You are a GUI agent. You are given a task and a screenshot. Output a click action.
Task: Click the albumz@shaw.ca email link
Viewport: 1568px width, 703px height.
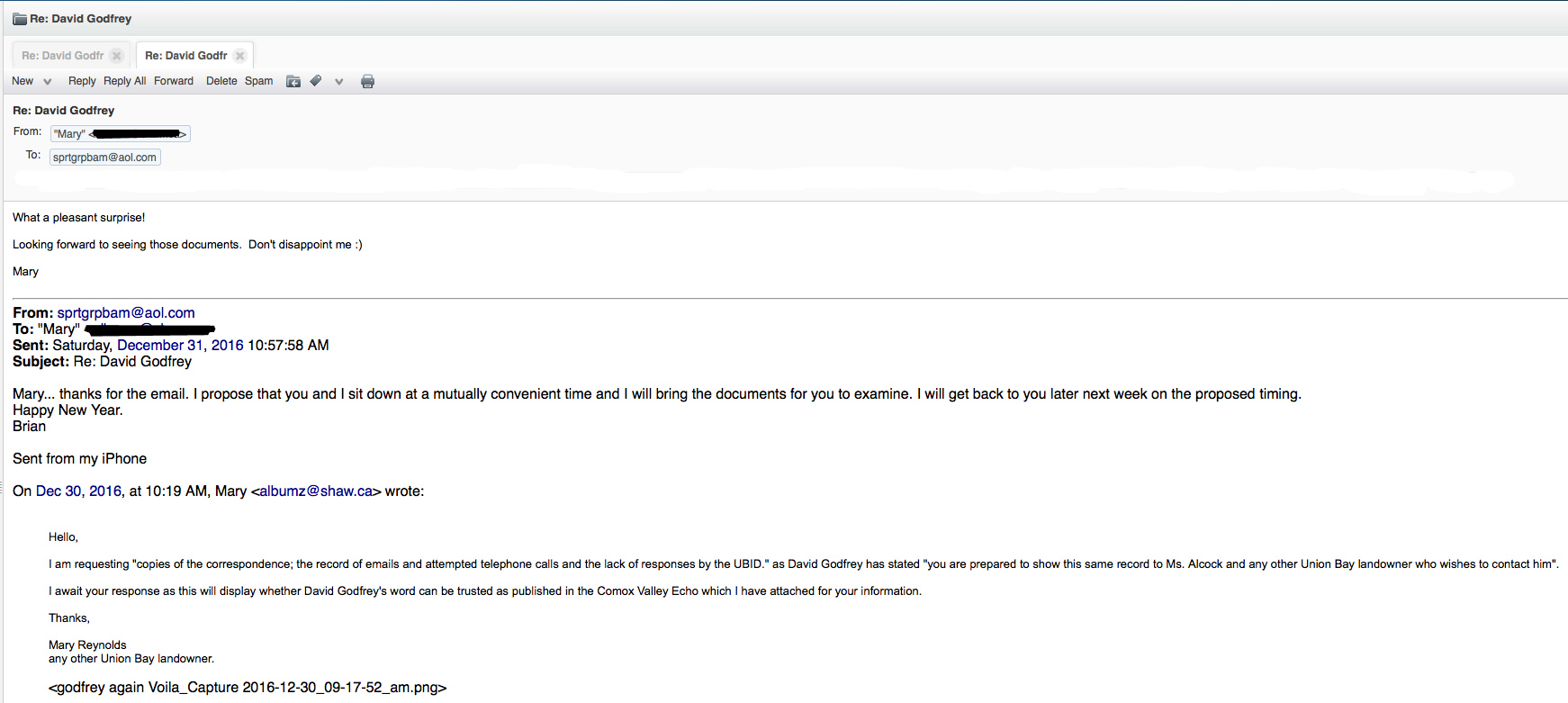[x=316, y=491]
